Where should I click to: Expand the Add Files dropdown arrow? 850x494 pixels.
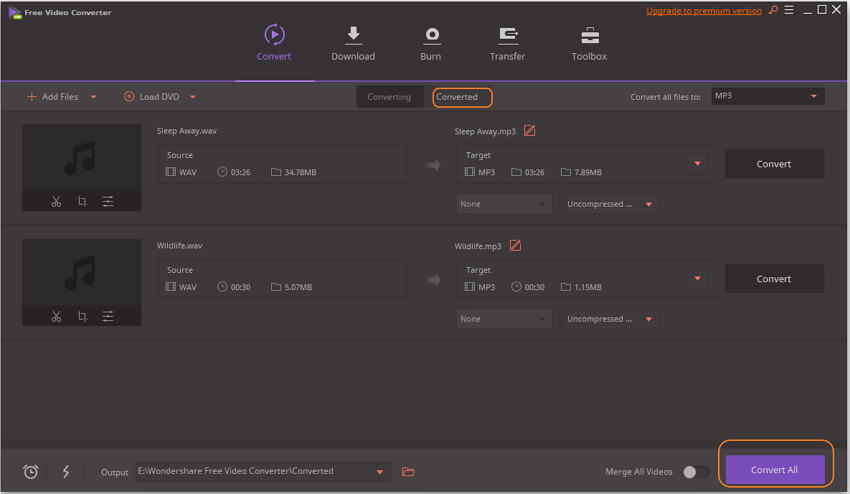[93, 97]
